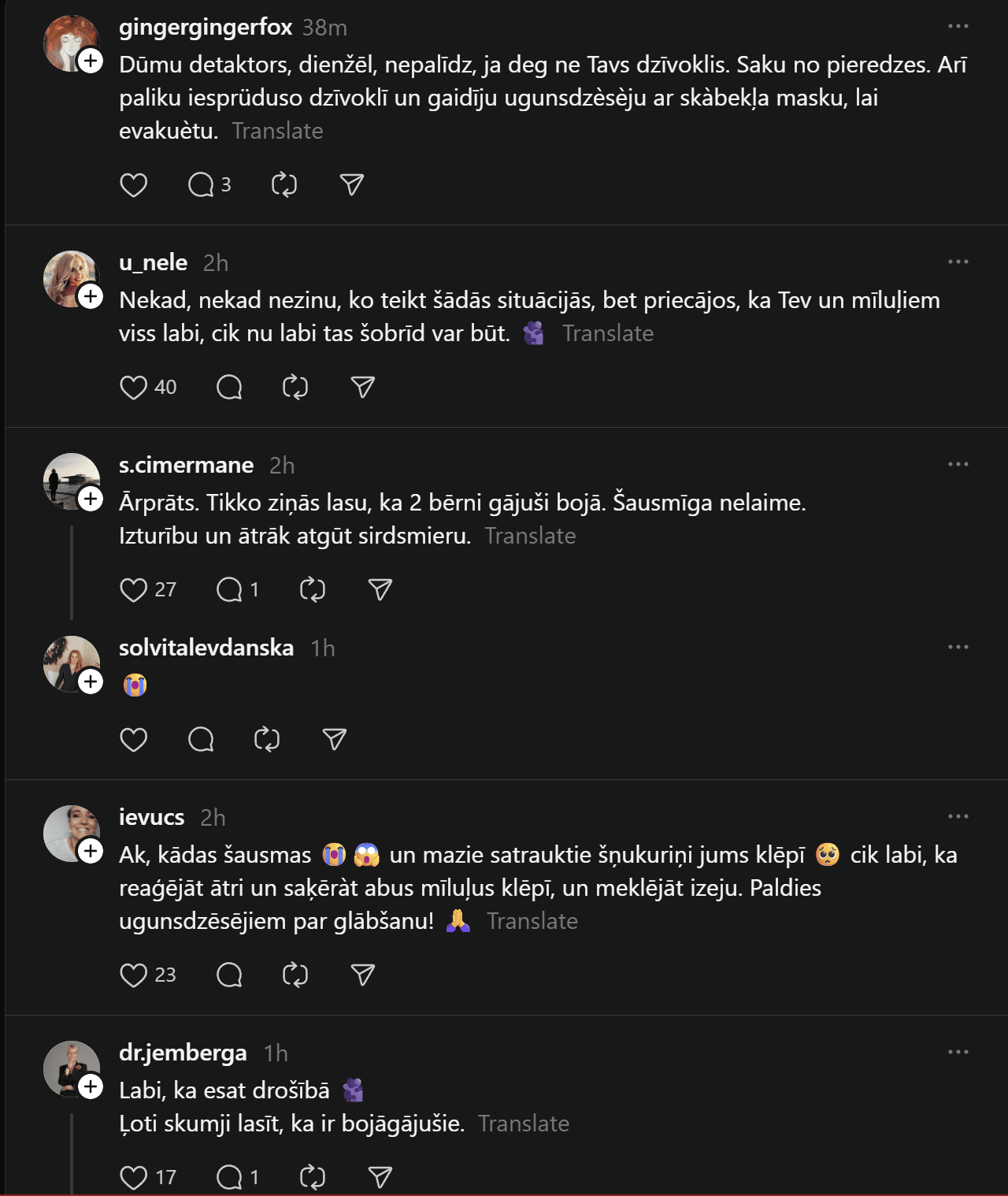Open replies on gingergingerfox's comment
This screenshot has width=1008, height=1196.
point(202,185)
